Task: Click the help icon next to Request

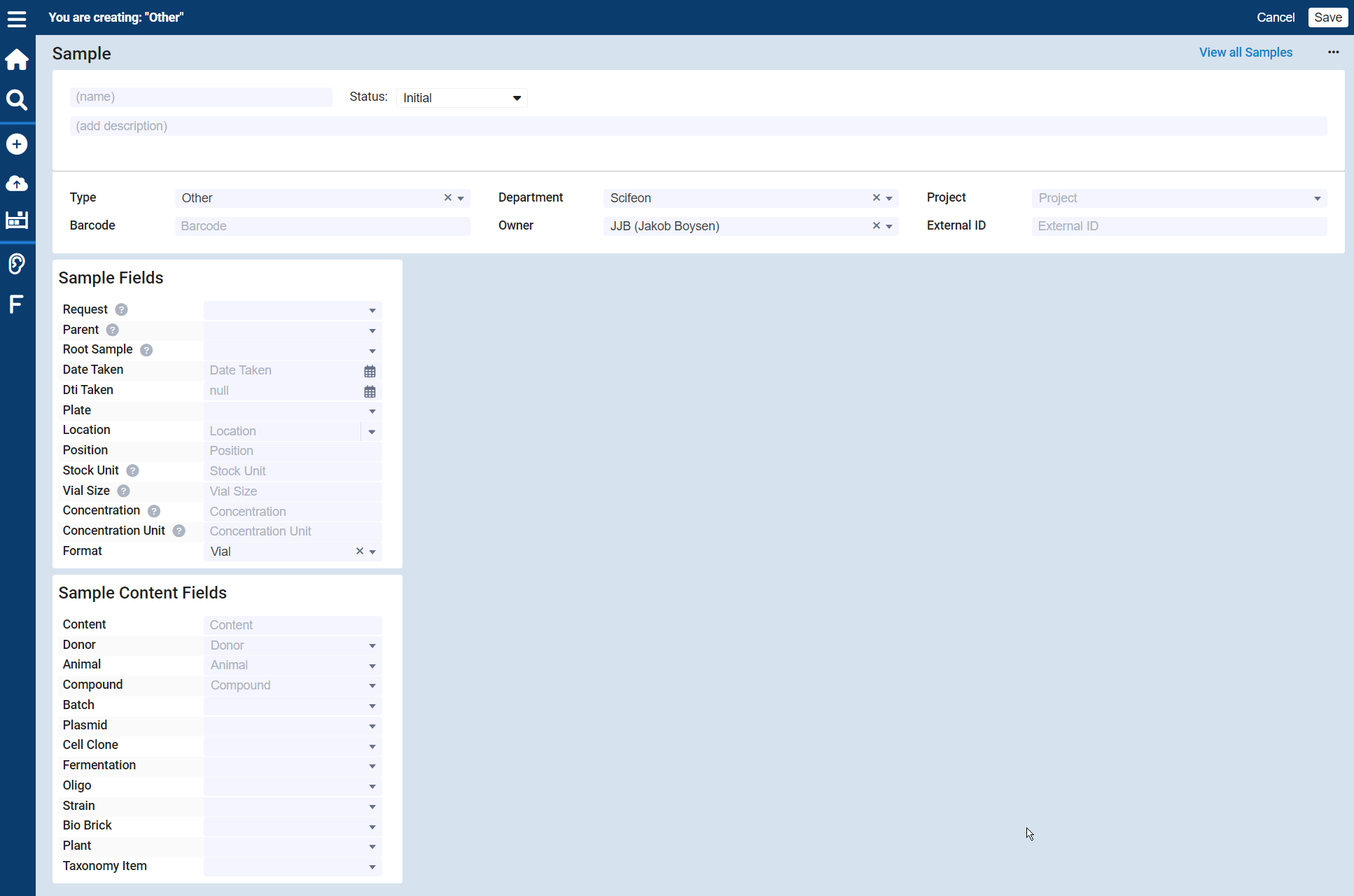Action: click(x=121, y=310)
